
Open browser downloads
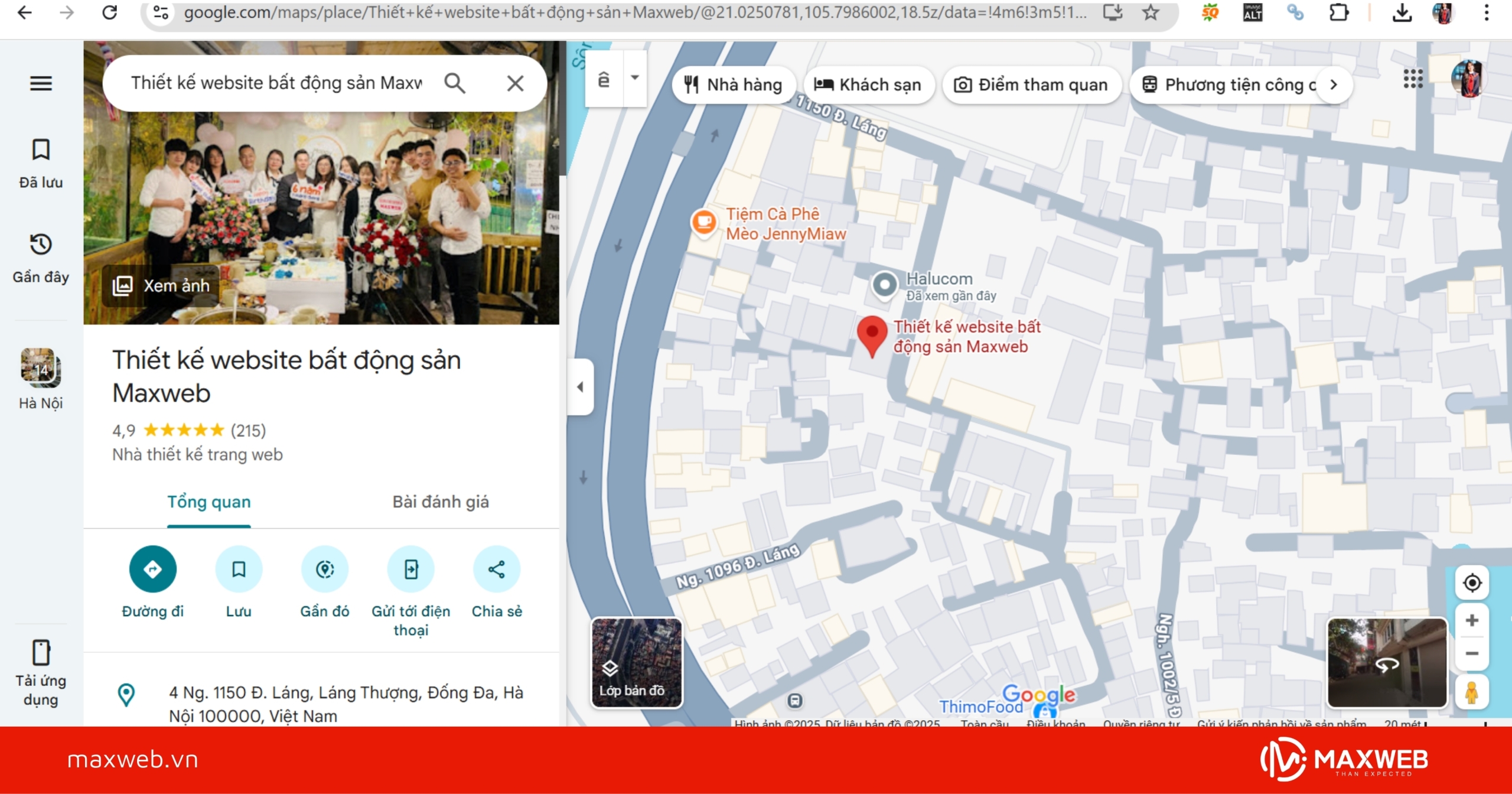click(x=1402, y=12)
